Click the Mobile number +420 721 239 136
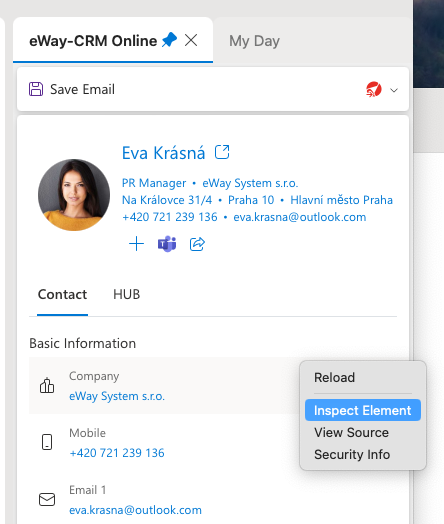Image resolution: width=444 pixels, height=524 pixels. 117,453
